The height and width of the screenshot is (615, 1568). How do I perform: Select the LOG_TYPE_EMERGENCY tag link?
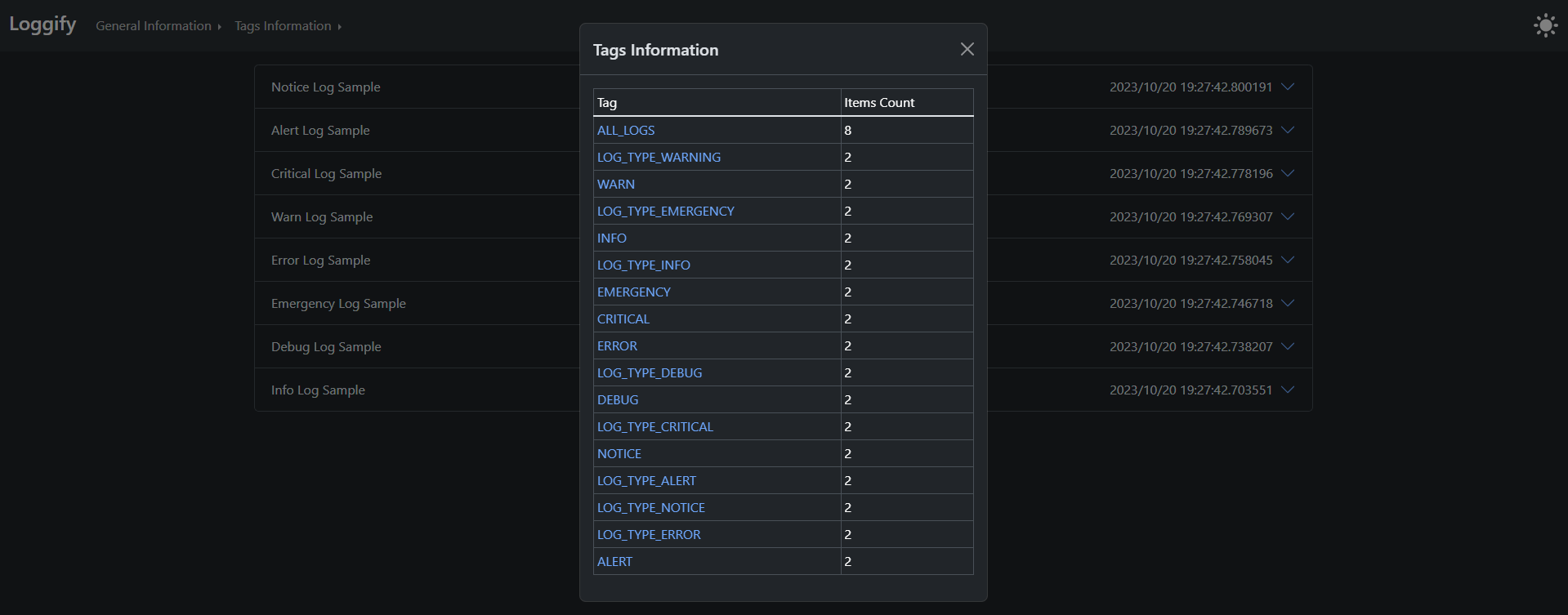pos(665,211)
